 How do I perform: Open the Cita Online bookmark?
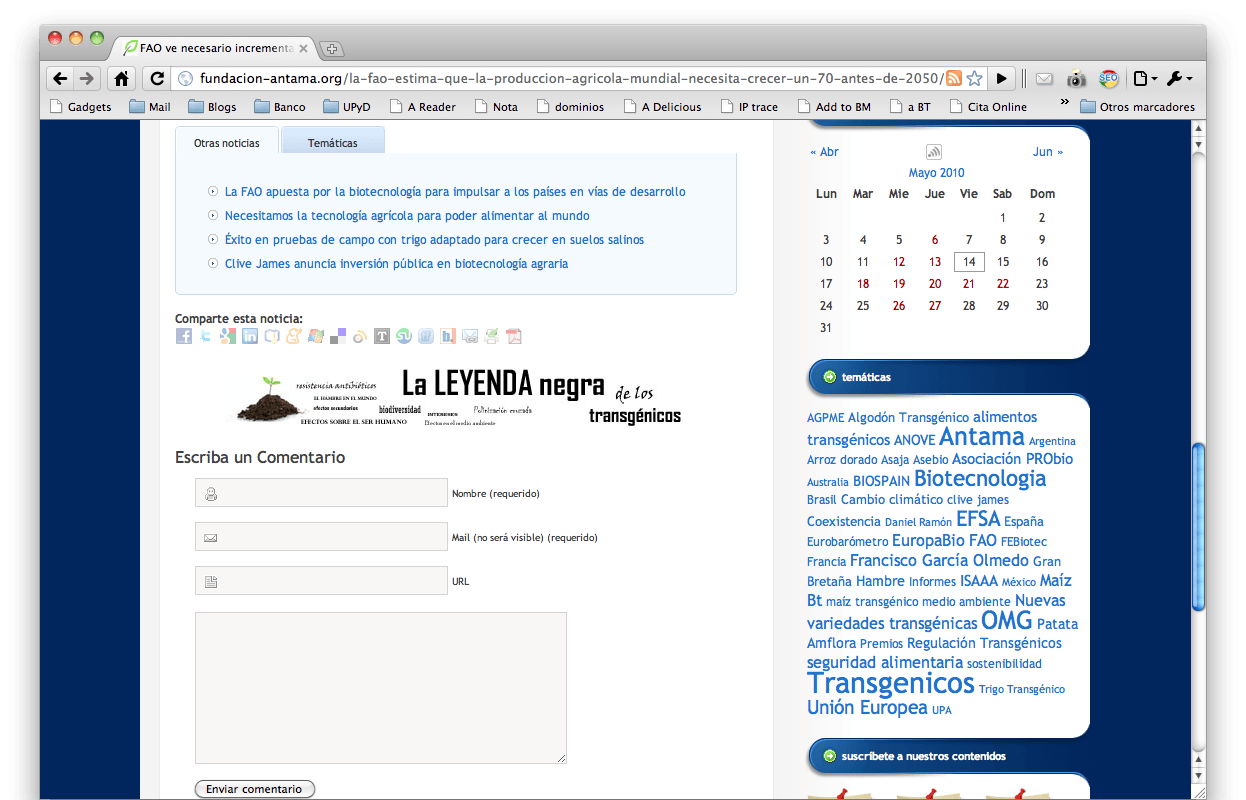[x=988, y=107]
